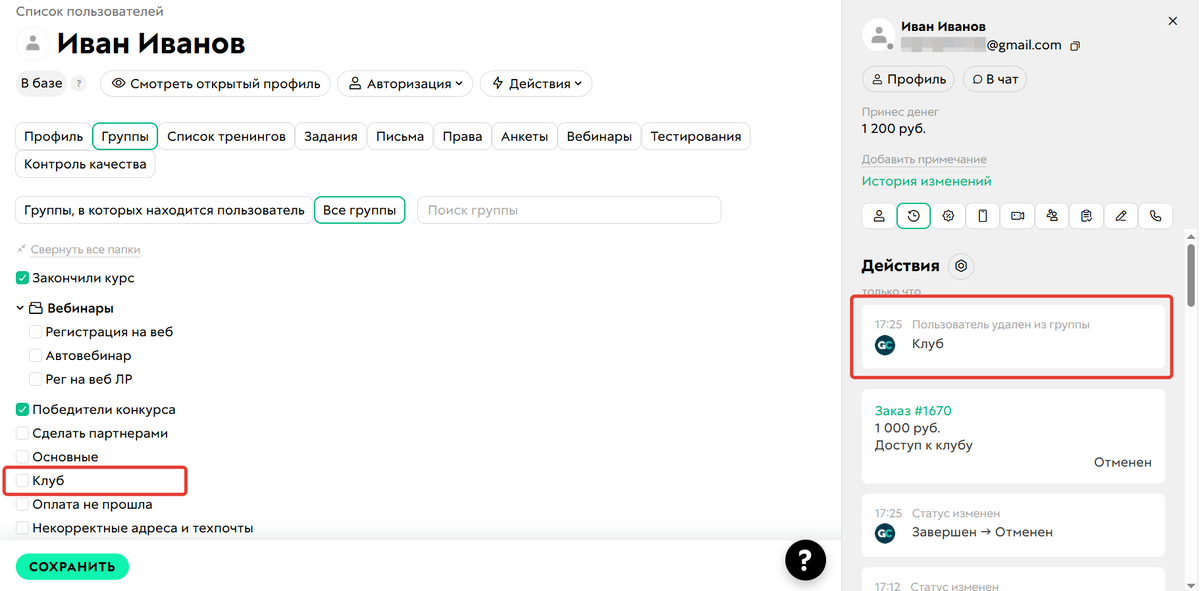Click the Поиск группы search field
Screen dimensions: 1200x591
[568, 210]
